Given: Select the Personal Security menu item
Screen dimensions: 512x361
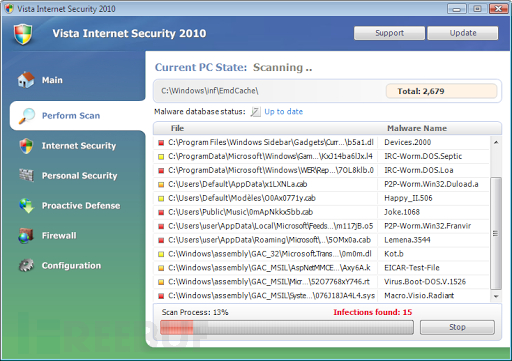Looking at the screenshot, I should pyautogui.click(x=79, y=176).
